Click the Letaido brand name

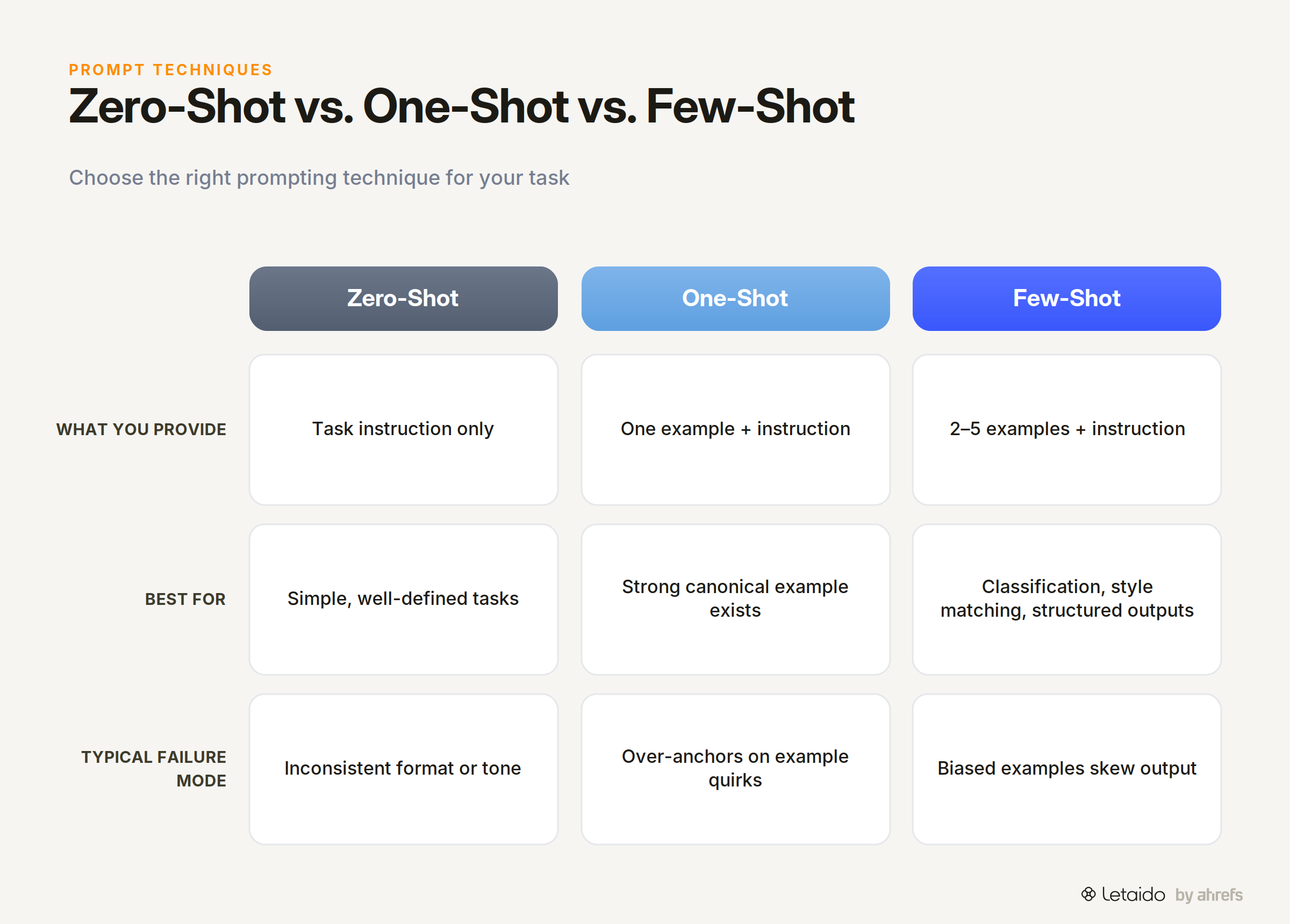(x=1133, y=894)
